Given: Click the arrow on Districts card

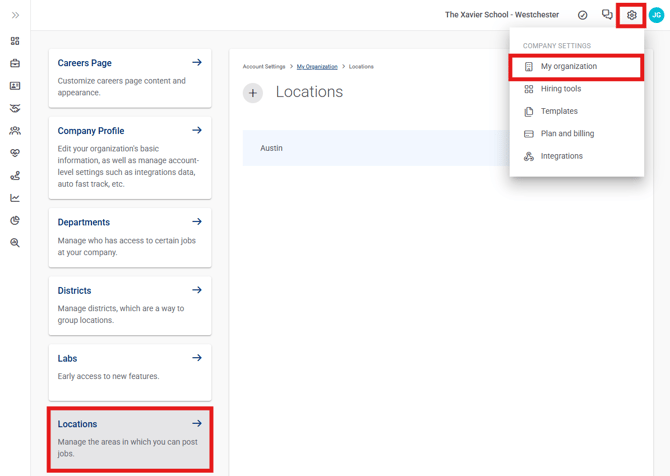Looking at the screenshot, I should 197,290.
